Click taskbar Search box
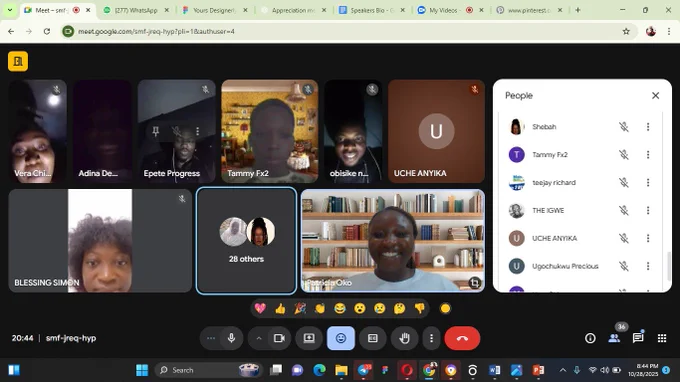680x382 pixels. point(208,370)
